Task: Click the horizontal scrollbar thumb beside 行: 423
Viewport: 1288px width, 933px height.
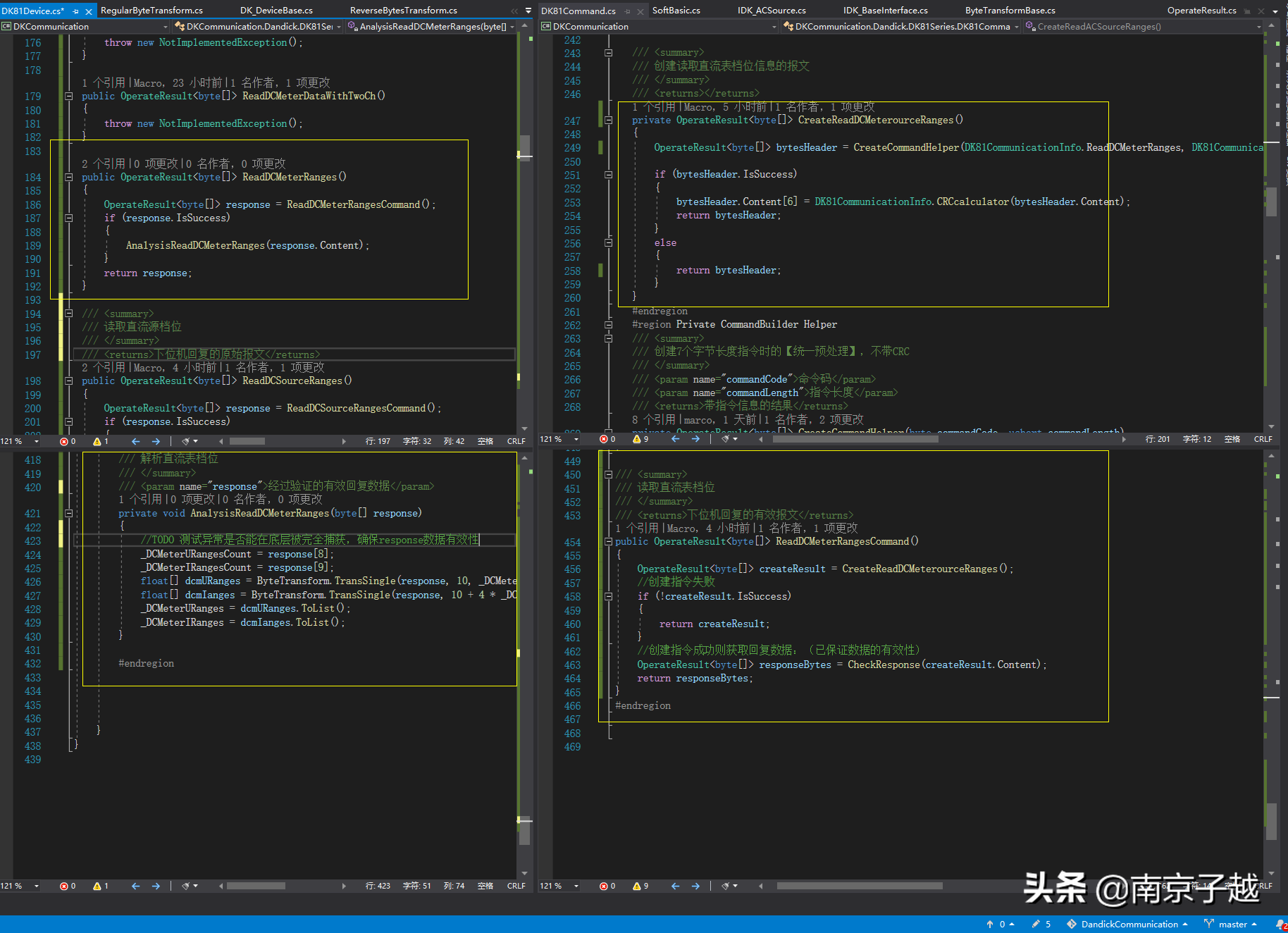Action: (x=256, y=886)
